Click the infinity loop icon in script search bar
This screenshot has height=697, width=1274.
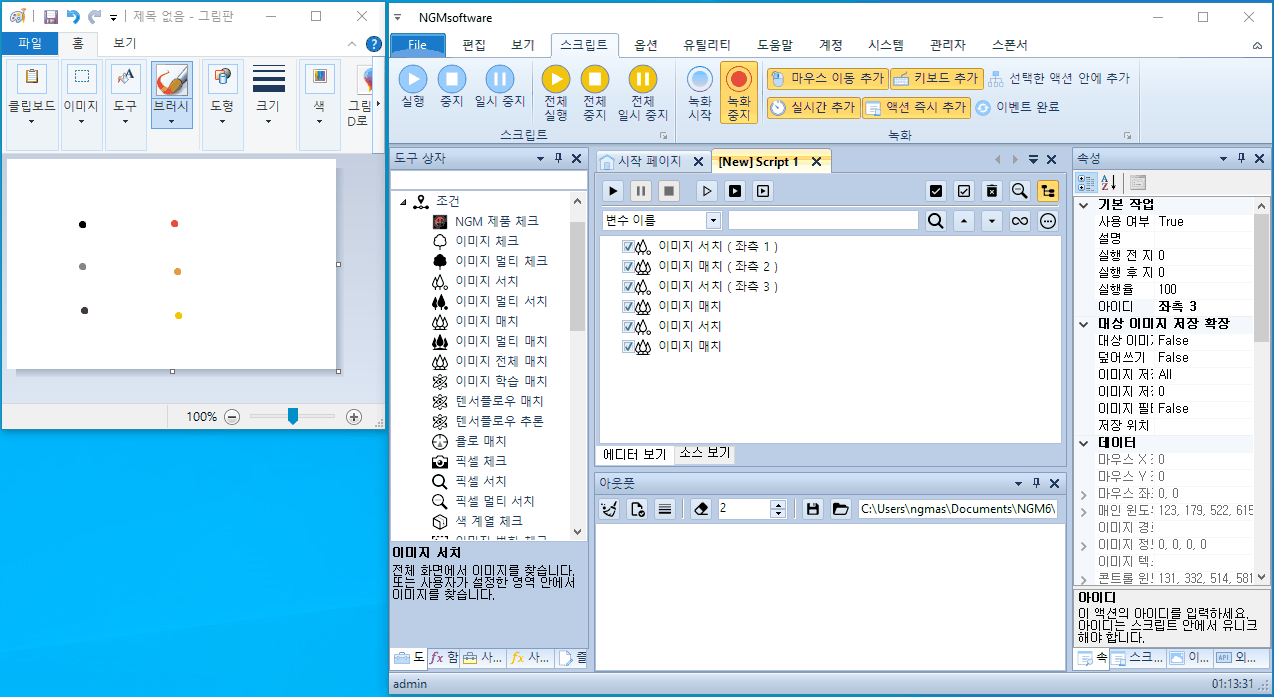pyautogui.click(x=1020, y=221)
